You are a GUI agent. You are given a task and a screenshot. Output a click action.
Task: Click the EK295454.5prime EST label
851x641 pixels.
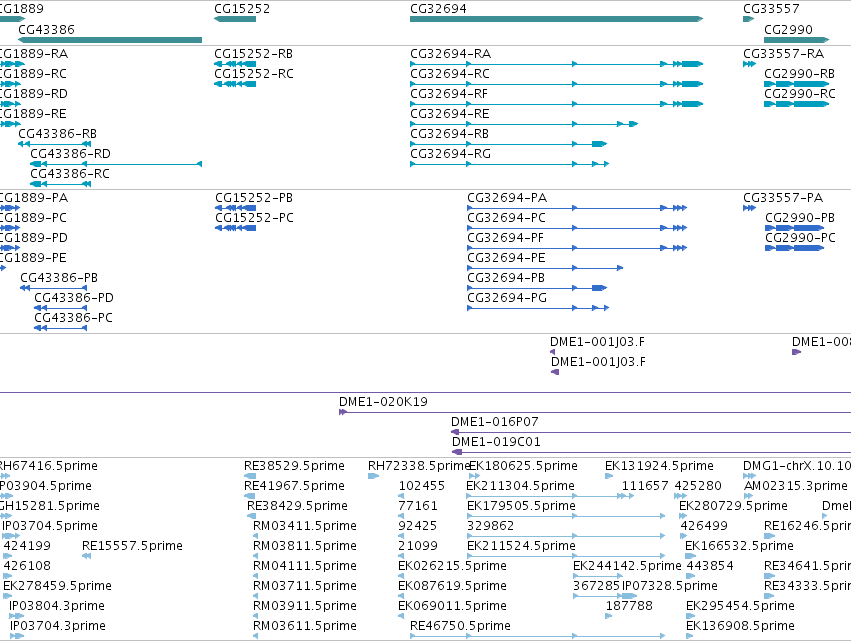[740, 606]
